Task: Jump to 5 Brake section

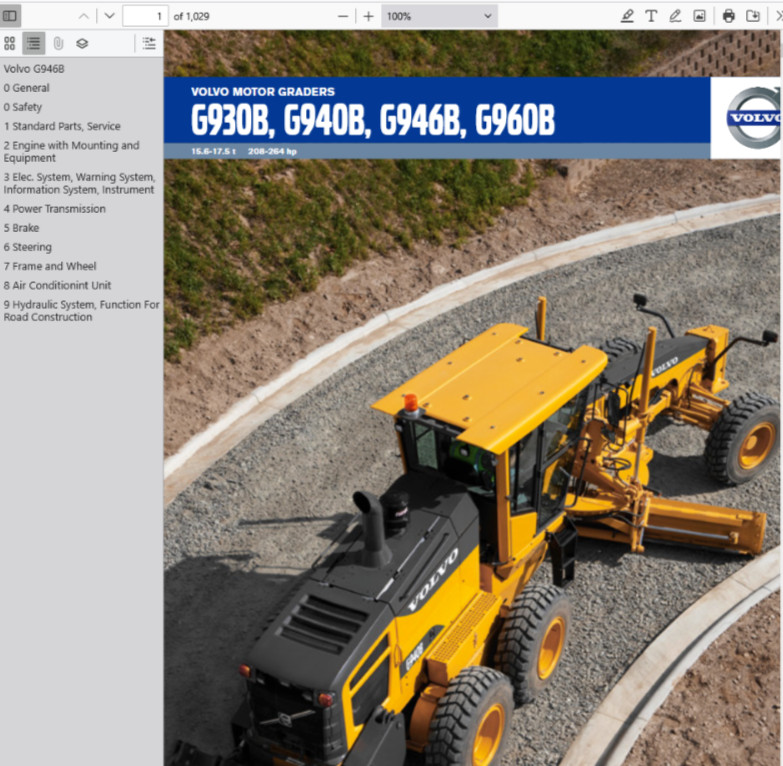Action: [x=21, y=228]
